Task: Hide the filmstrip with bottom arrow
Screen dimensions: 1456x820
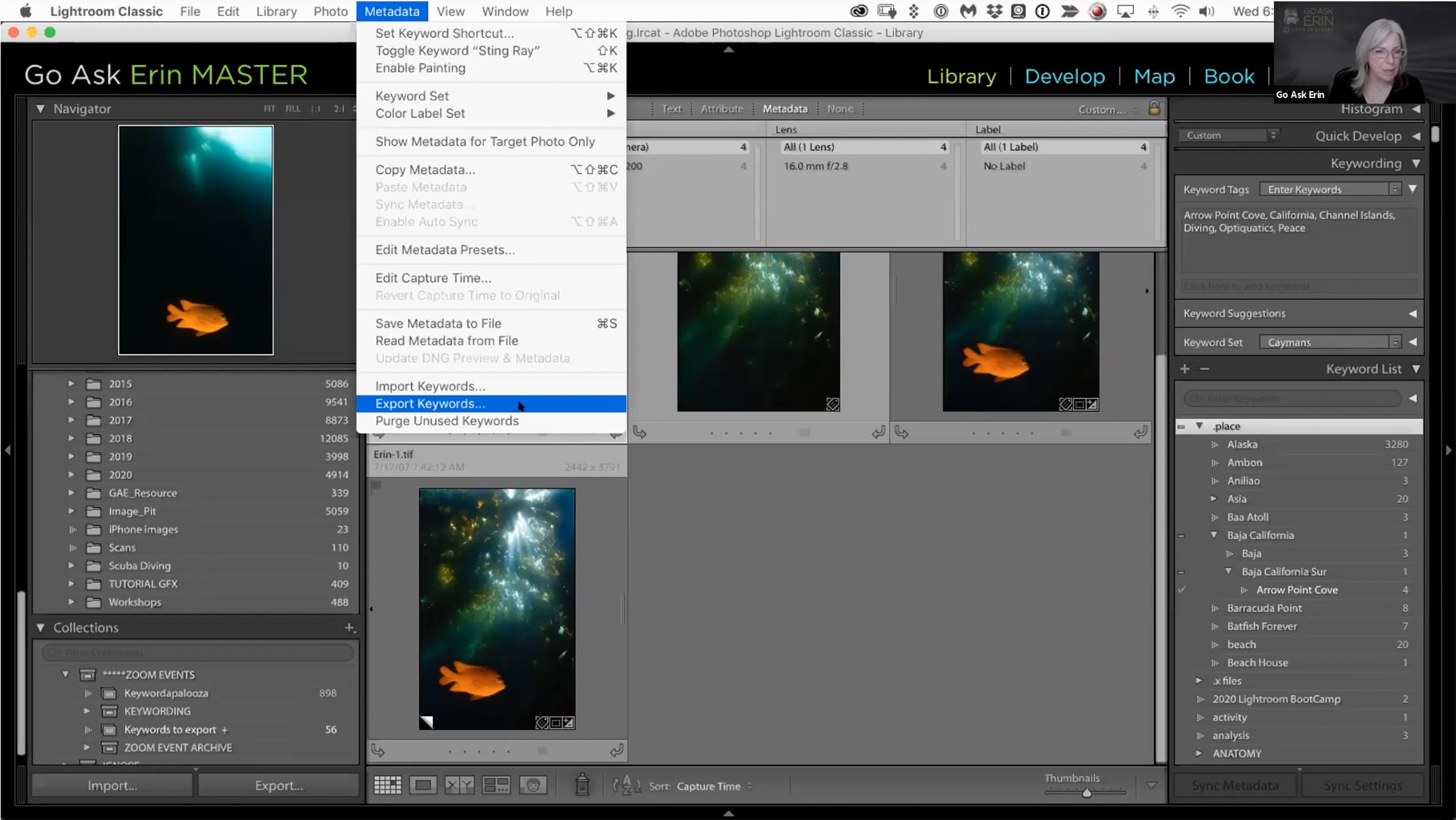Action: [x=728, y=813]
